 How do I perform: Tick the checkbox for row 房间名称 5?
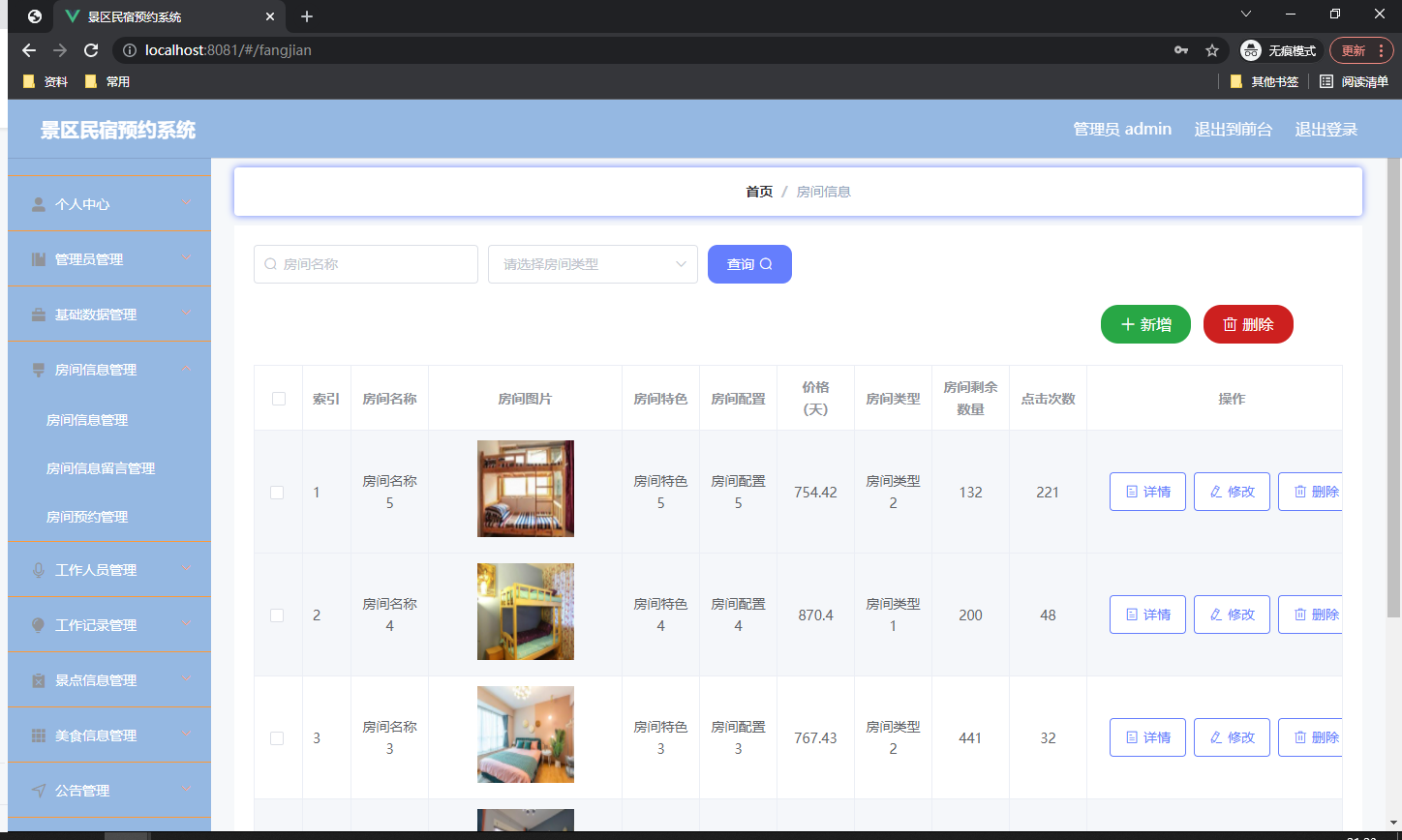coord(277,493)
